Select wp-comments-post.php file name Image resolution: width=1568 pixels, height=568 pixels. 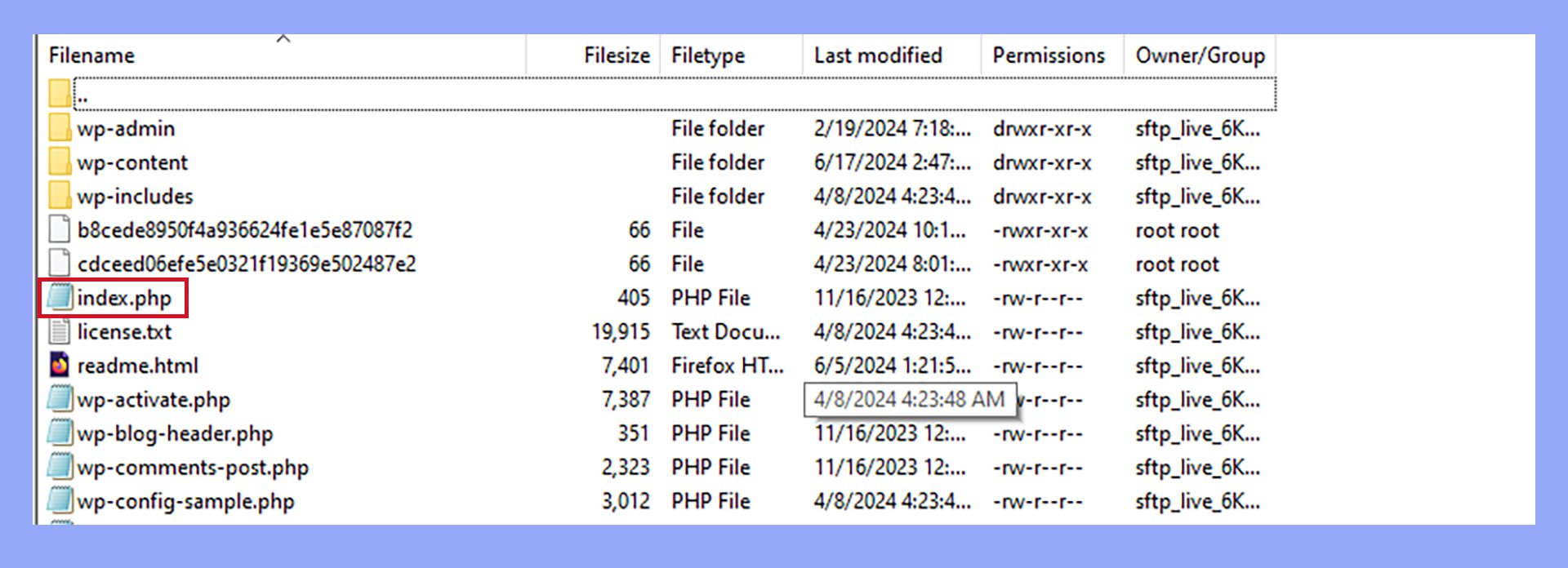(193, 468)
